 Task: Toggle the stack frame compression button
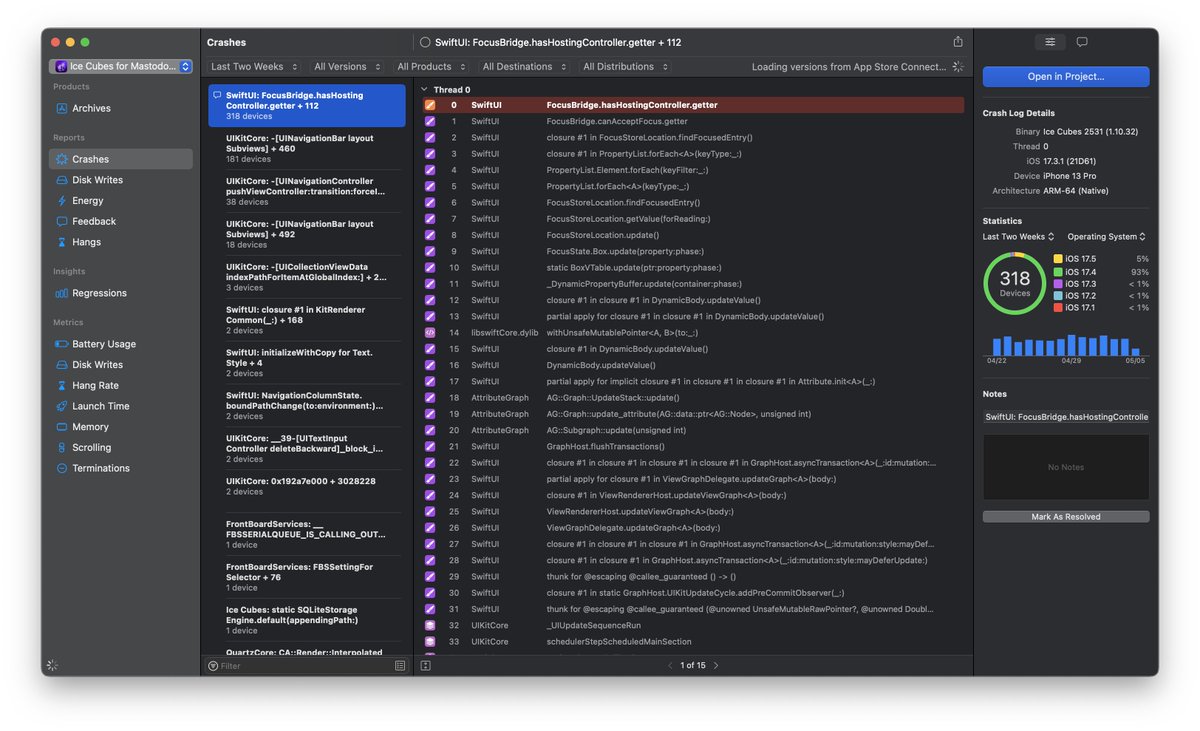click(425, 665)
